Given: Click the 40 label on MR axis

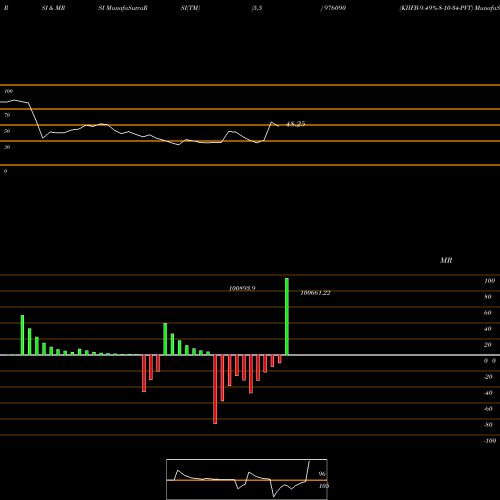Looking at the screenshot, I should click(x=487, y=329).
